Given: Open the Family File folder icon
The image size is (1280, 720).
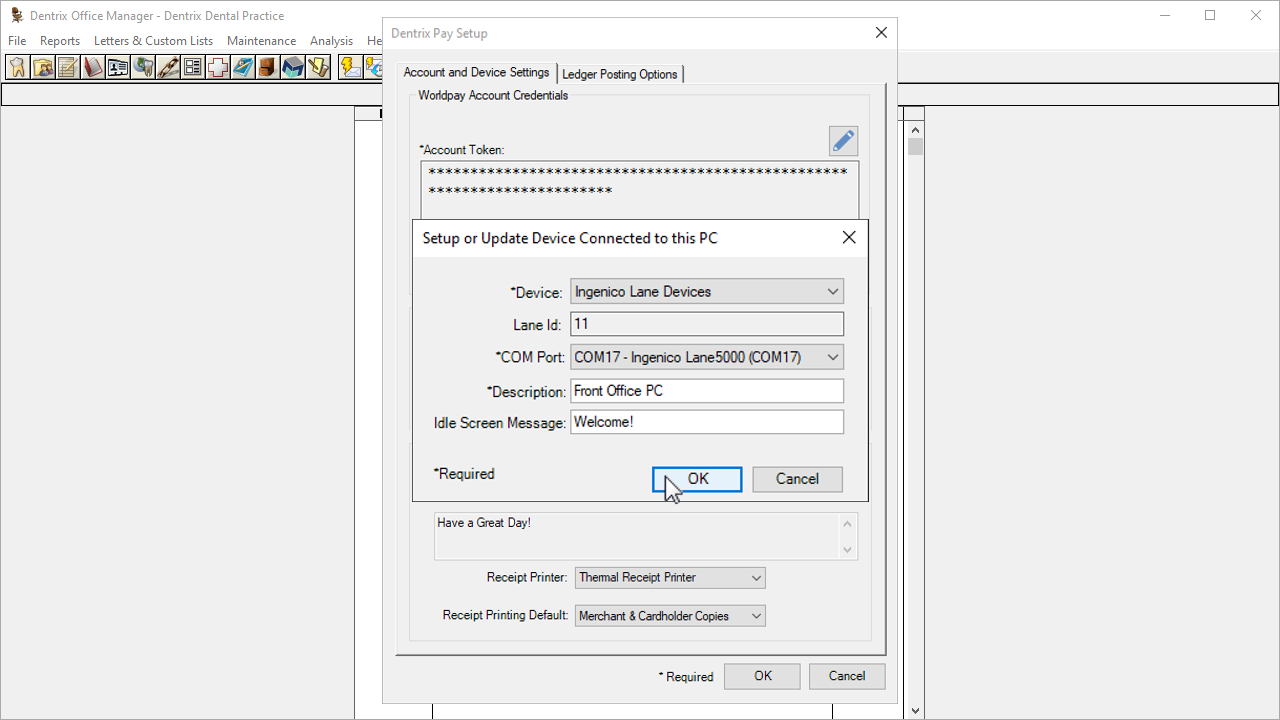Looking at the screenshot, I should pos(43,67).
